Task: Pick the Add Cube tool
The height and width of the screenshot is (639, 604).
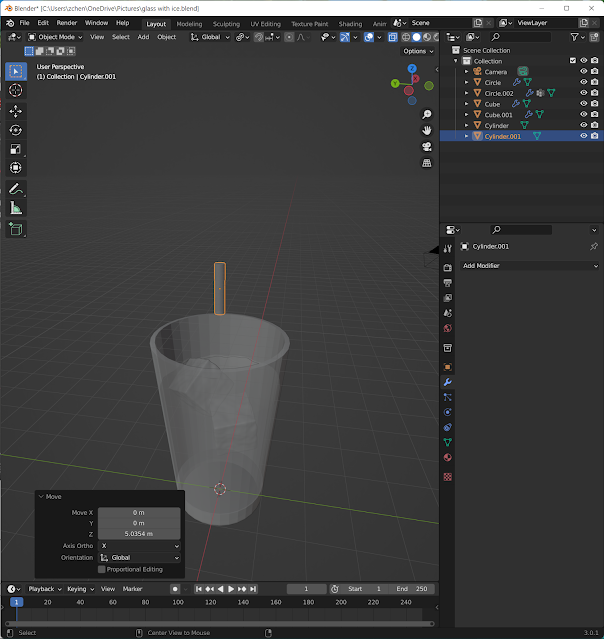Action: point(16,229)
